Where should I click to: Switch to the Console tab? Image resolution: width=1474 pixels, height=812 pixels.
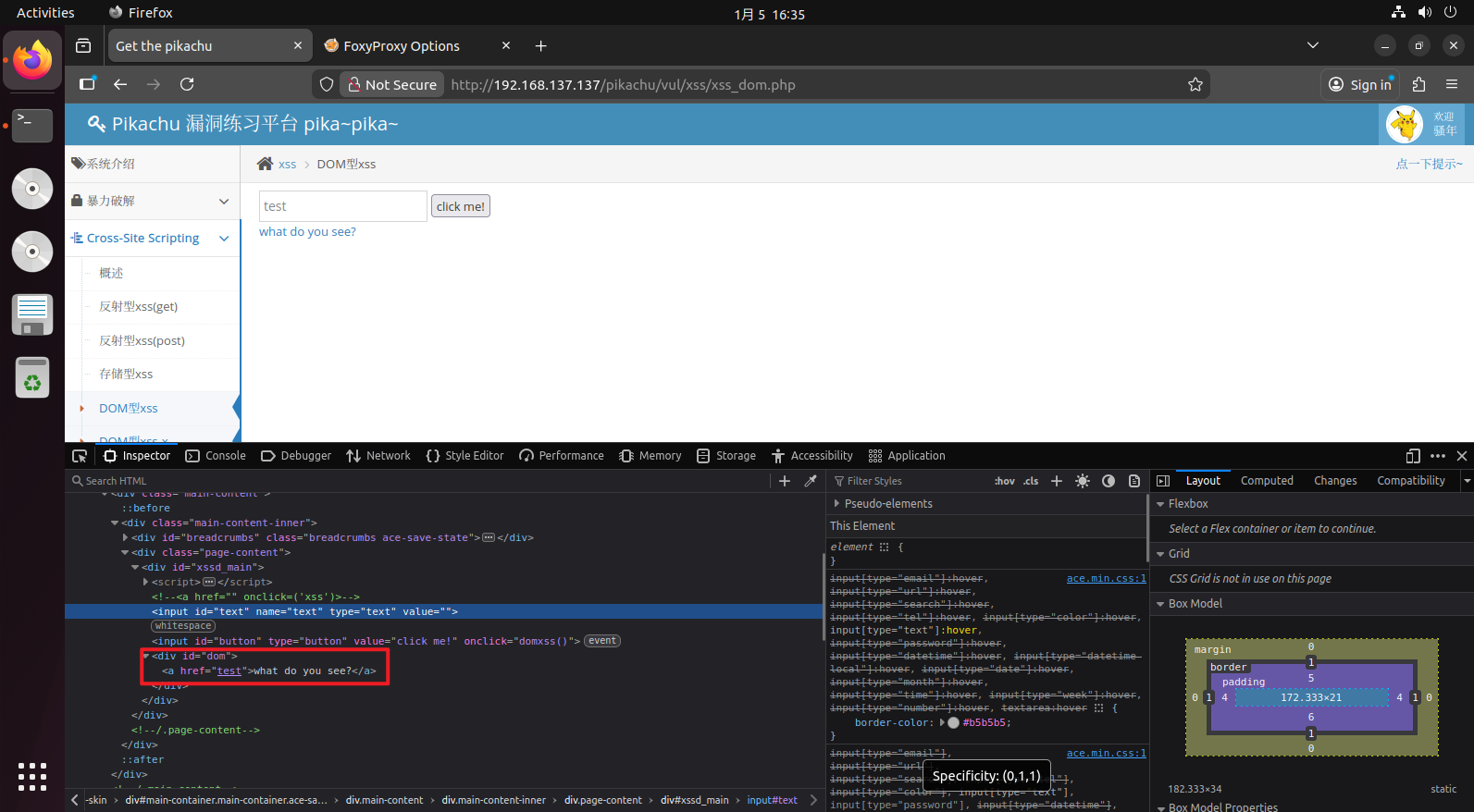coord(216,456)
